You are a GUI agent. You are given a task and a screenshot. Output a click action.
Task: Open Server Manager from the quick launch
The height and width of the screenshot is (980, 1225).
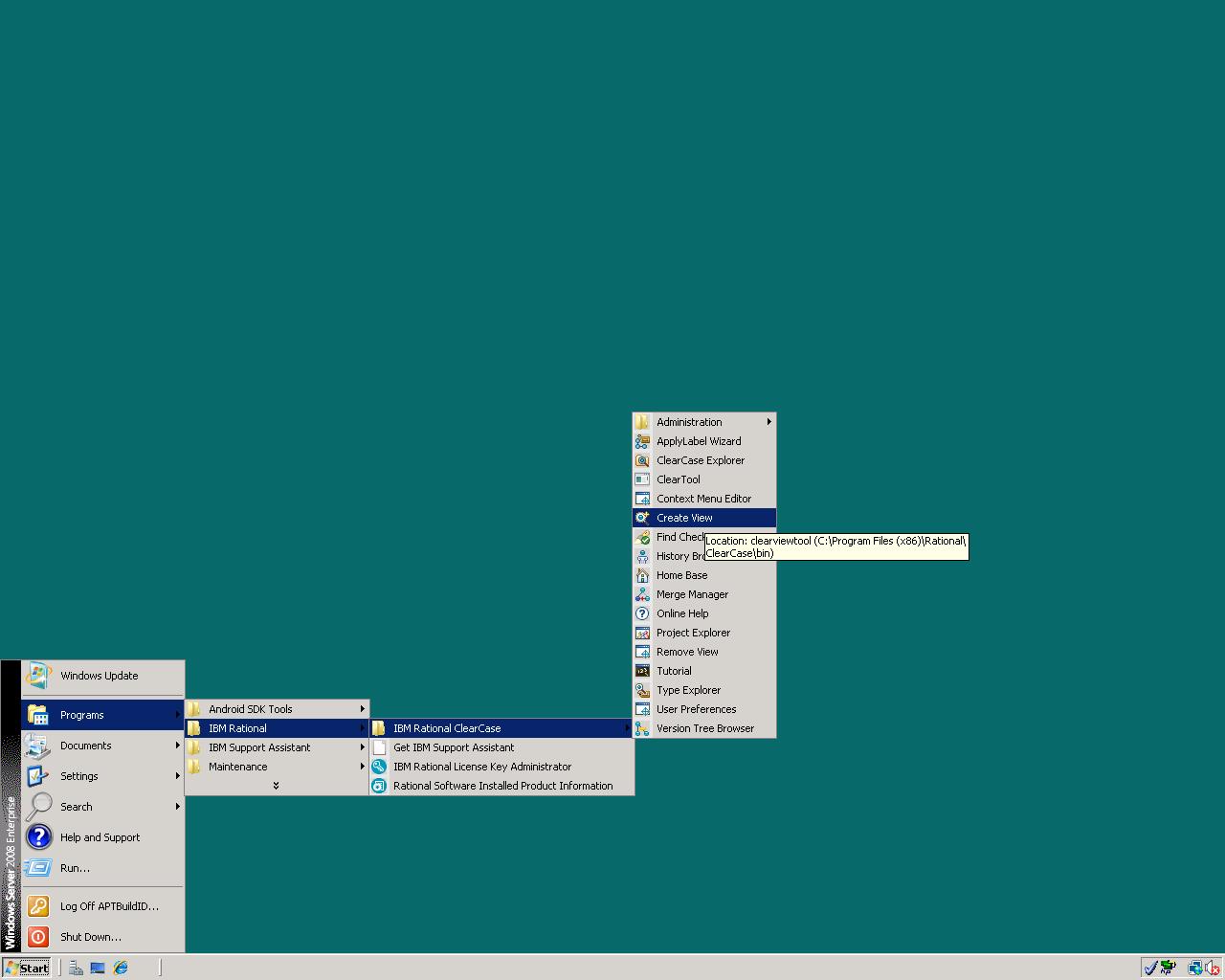click(x=76, y=968)
